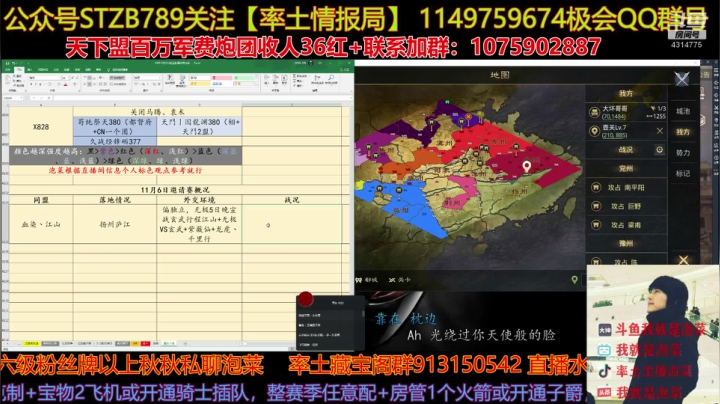This screenshot has width=720, height=404.
Task: Switch to the 我方 tab in map panel
Action: [683, 132]
